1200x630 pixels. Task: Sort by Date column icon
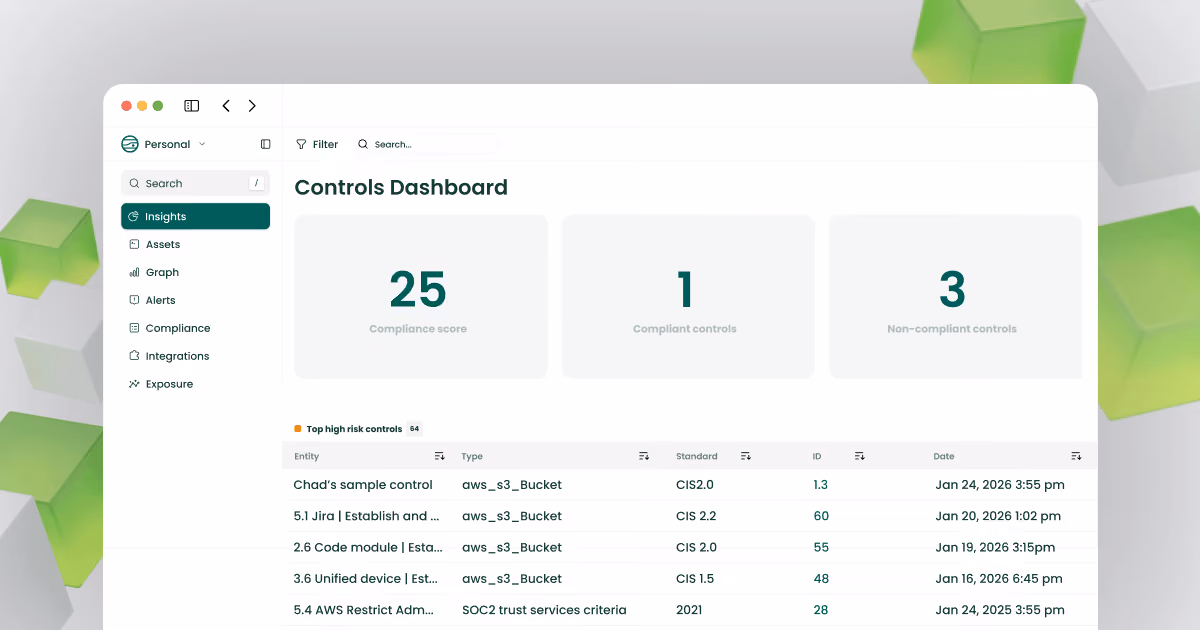point(1076,456)
